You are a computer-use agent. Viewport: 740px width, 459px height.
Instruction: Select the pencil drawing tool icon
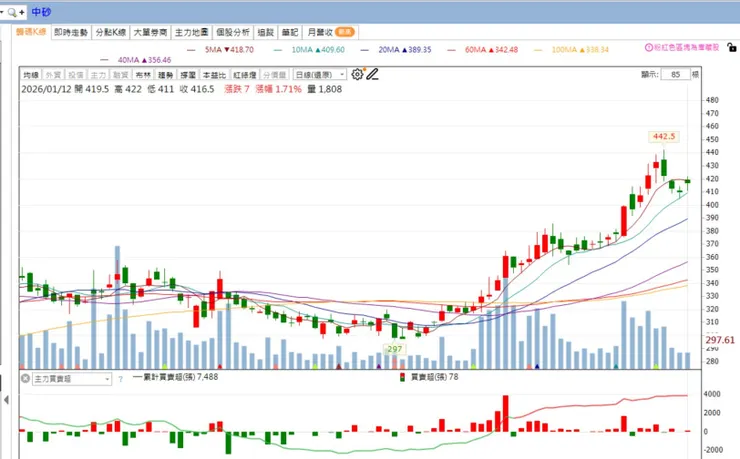(x=372, y=75)
